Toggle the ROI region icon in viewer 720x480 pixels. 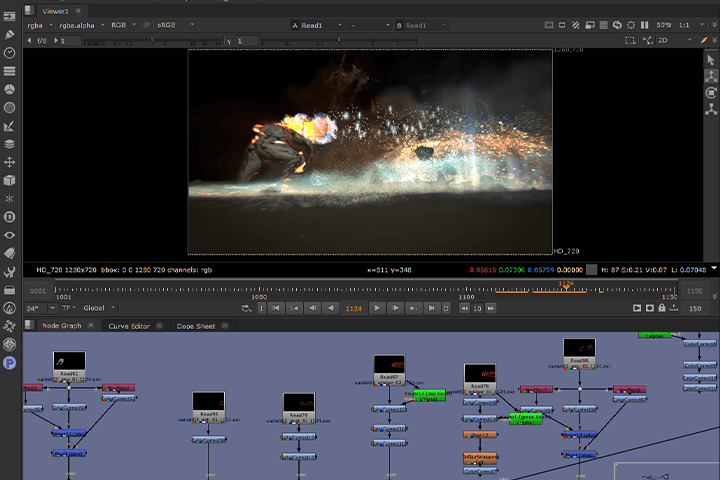click(630, 40)
